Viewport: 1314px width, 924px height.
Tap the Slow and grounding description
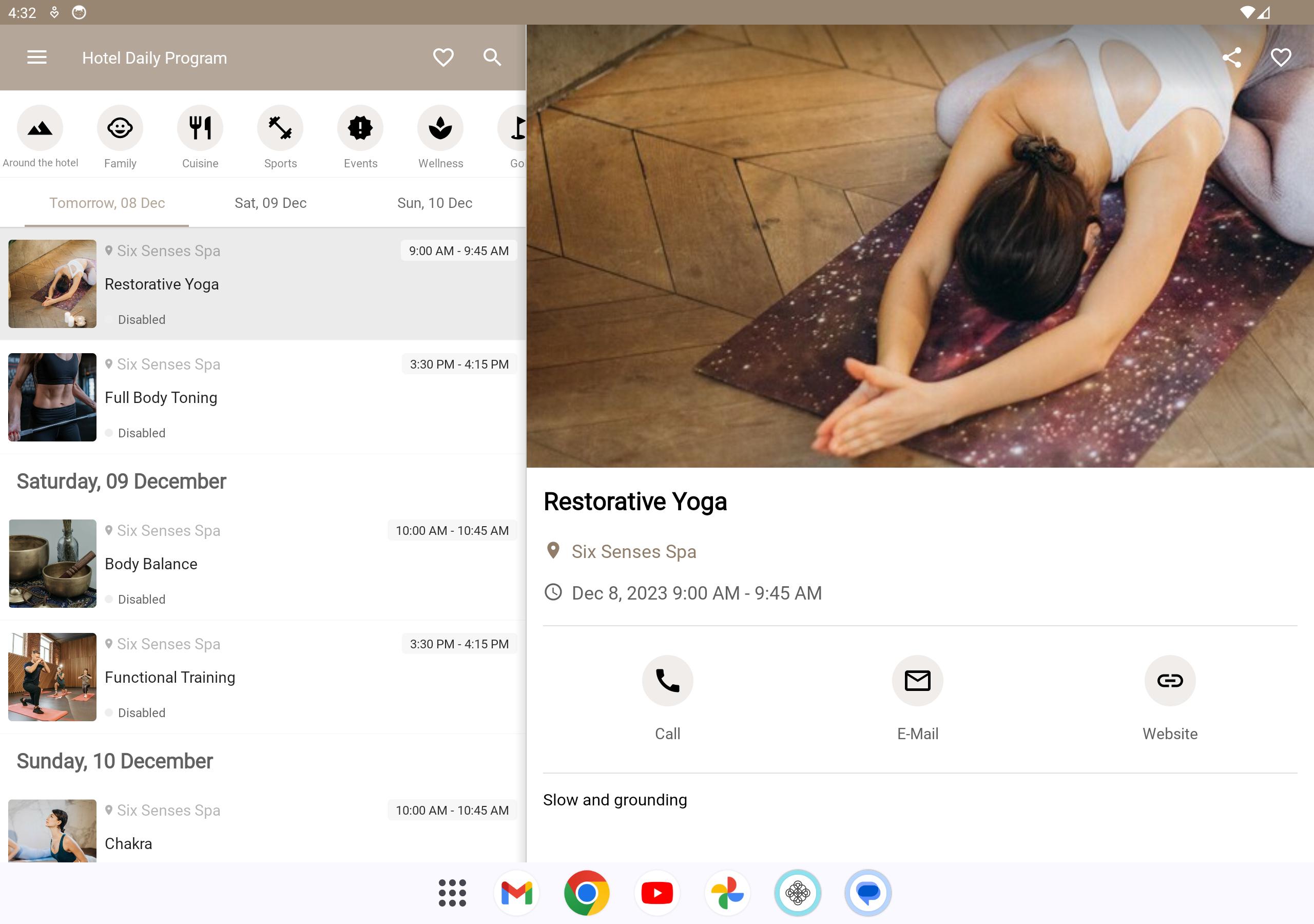pos(615,800)
